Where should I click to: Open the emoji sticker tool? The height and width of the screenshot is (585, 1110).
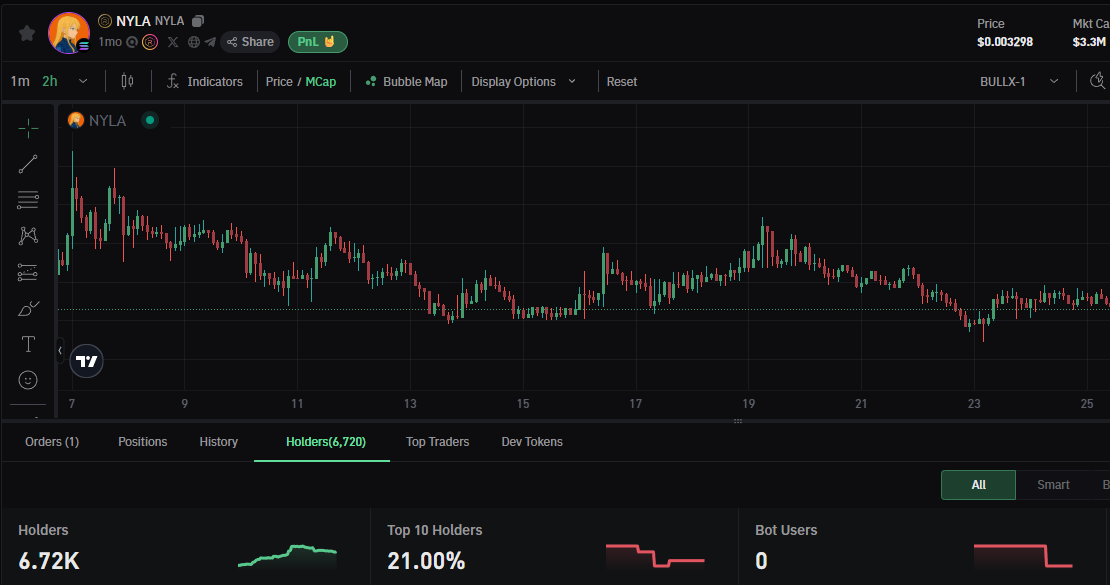point(28,380)
